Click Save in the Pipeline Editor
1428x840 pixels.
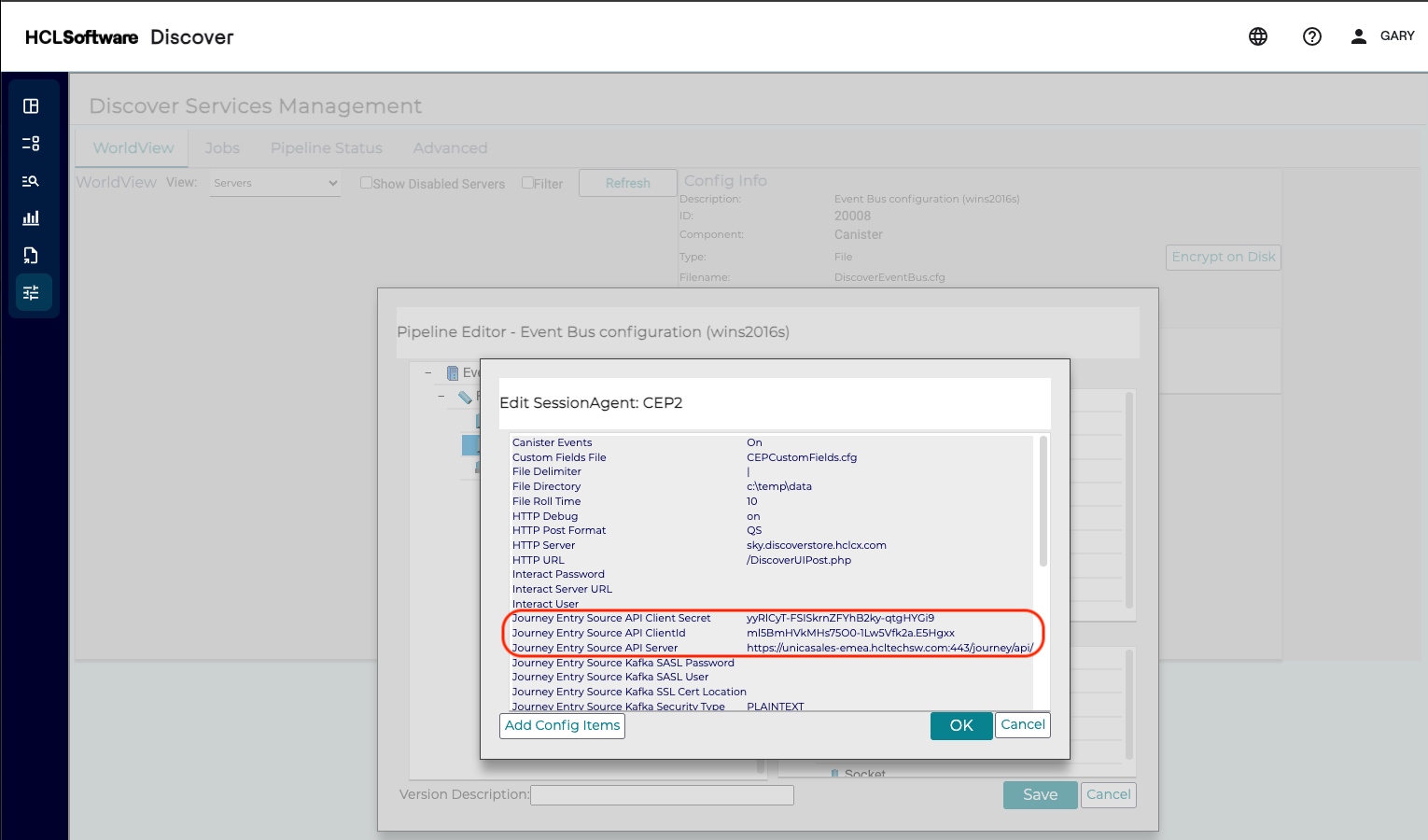pyautogui.click(x=1041, y=794)
